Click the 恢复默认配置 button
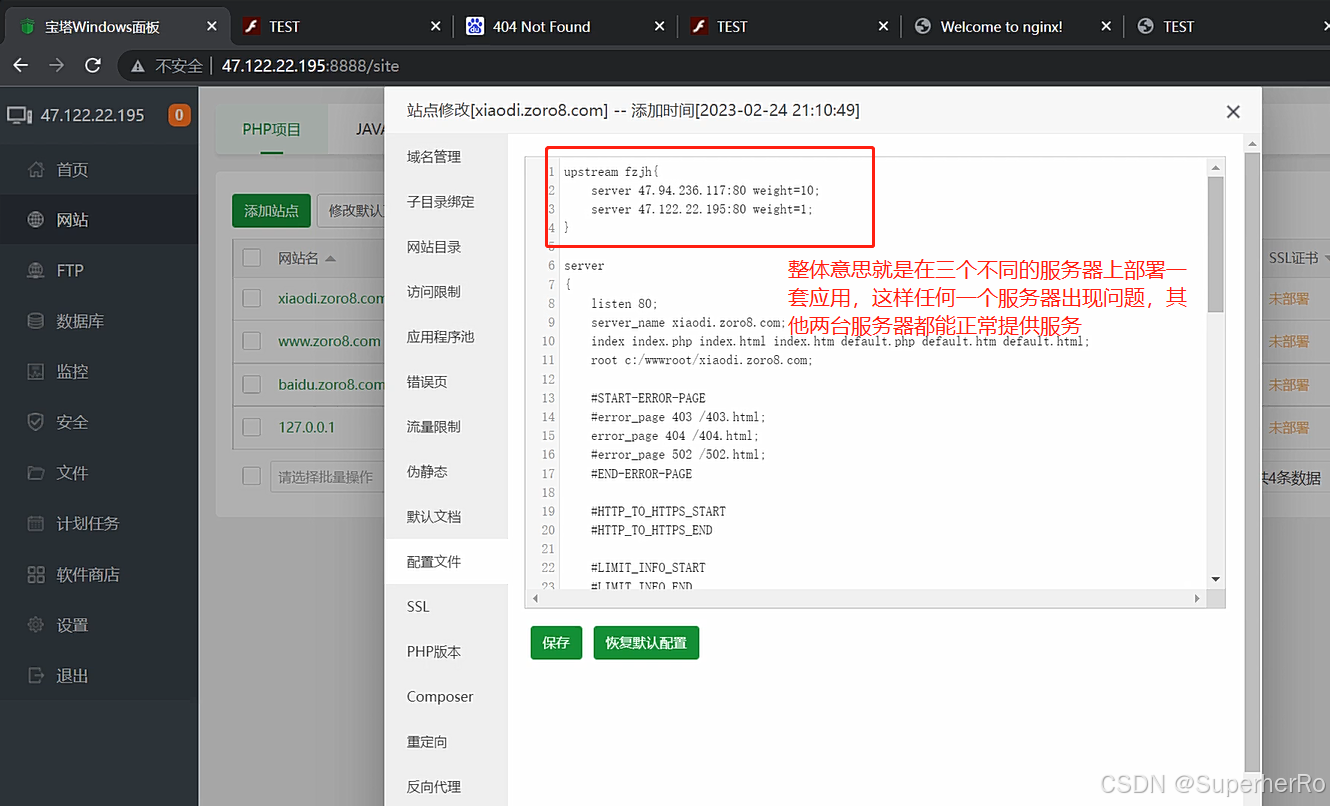Screen dimensions: 1330x806 coord(646,643)
